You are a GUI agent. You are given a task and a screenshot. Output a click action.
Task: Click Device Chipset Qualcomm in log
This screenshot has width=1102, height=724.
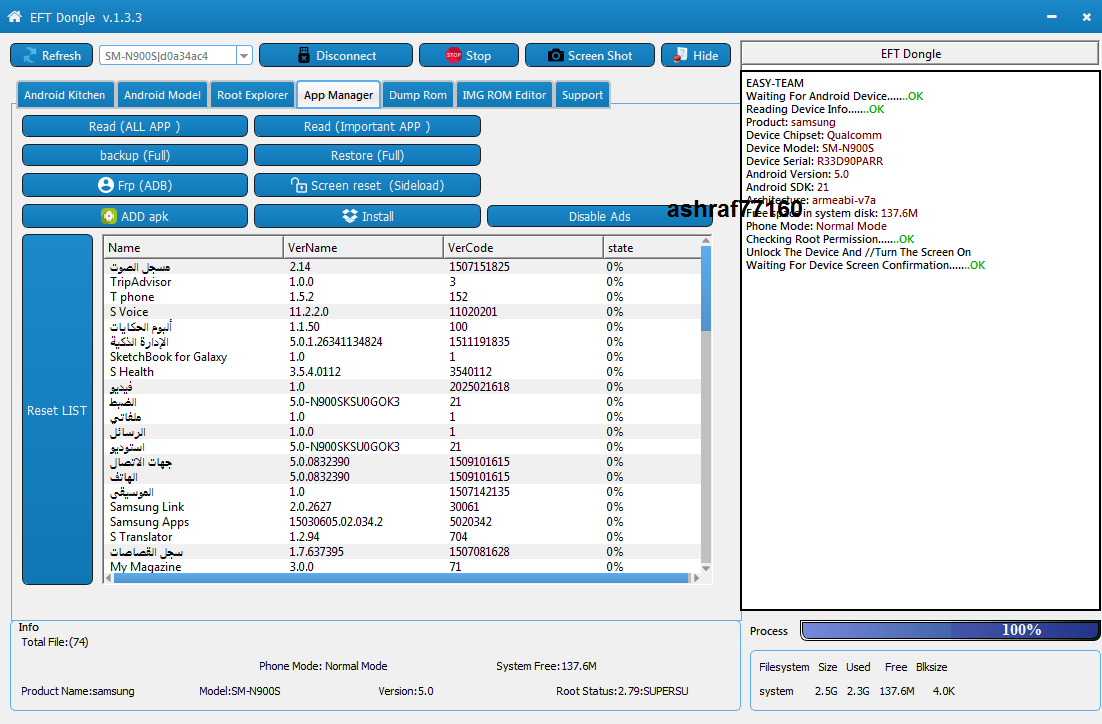coord(854,135)
